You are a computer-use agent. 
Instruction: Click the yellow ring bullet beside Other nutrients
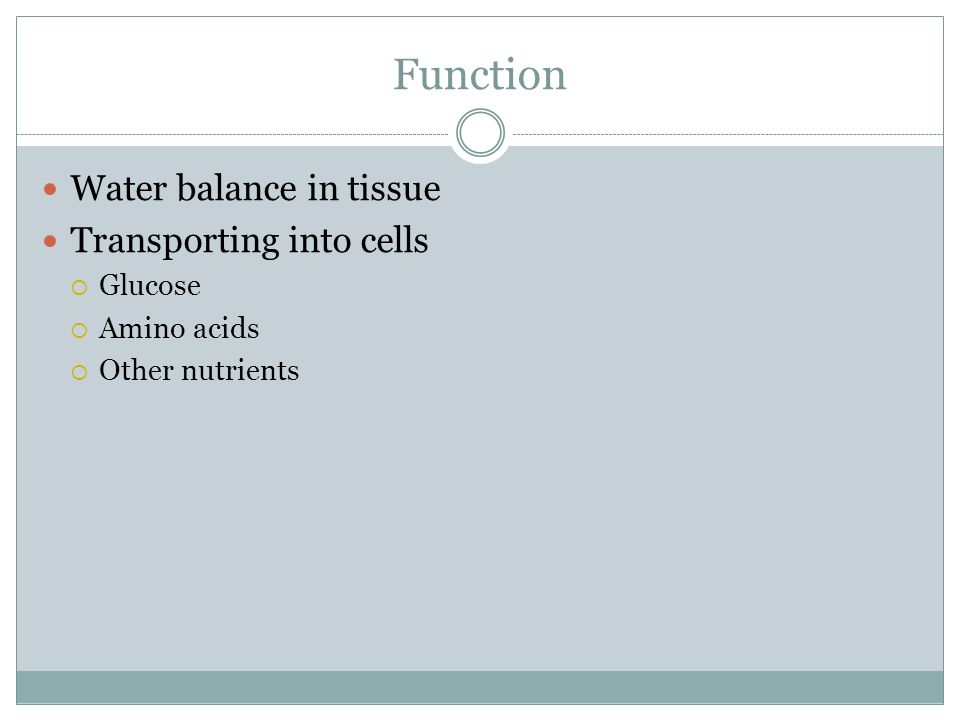click(80, 372)
